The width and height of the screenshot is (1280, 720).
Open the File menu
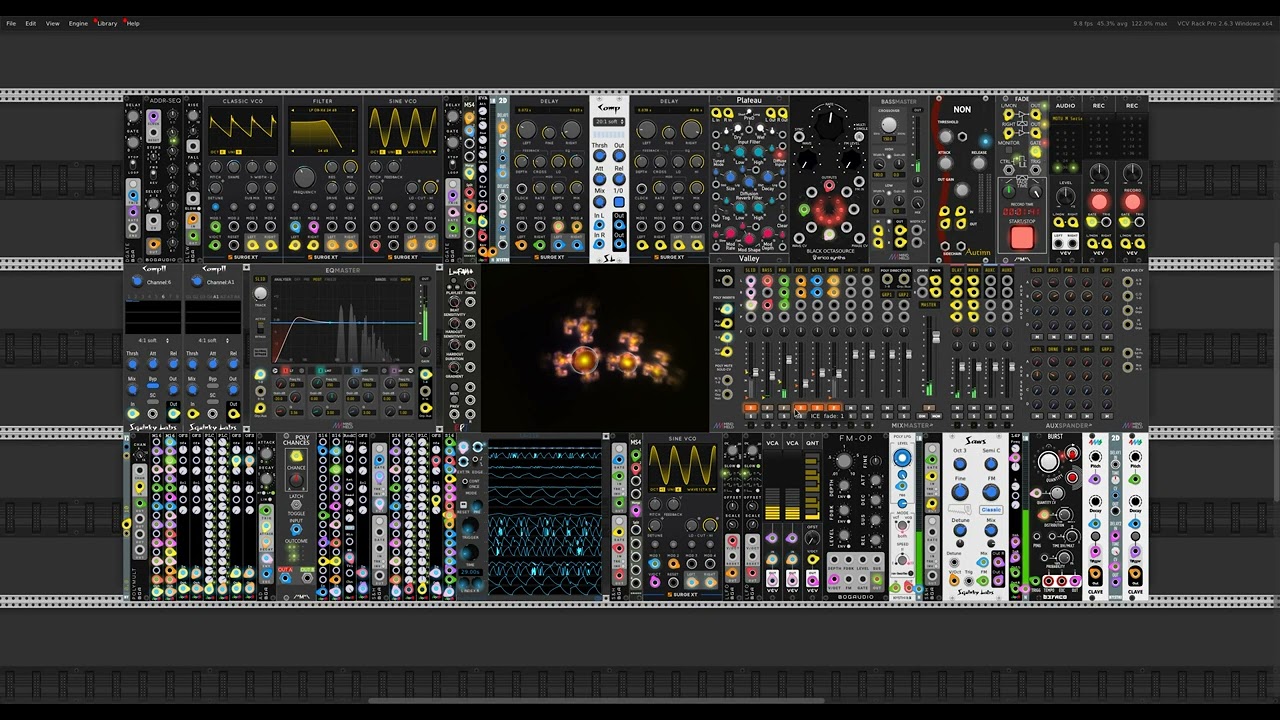coord(11,23)
